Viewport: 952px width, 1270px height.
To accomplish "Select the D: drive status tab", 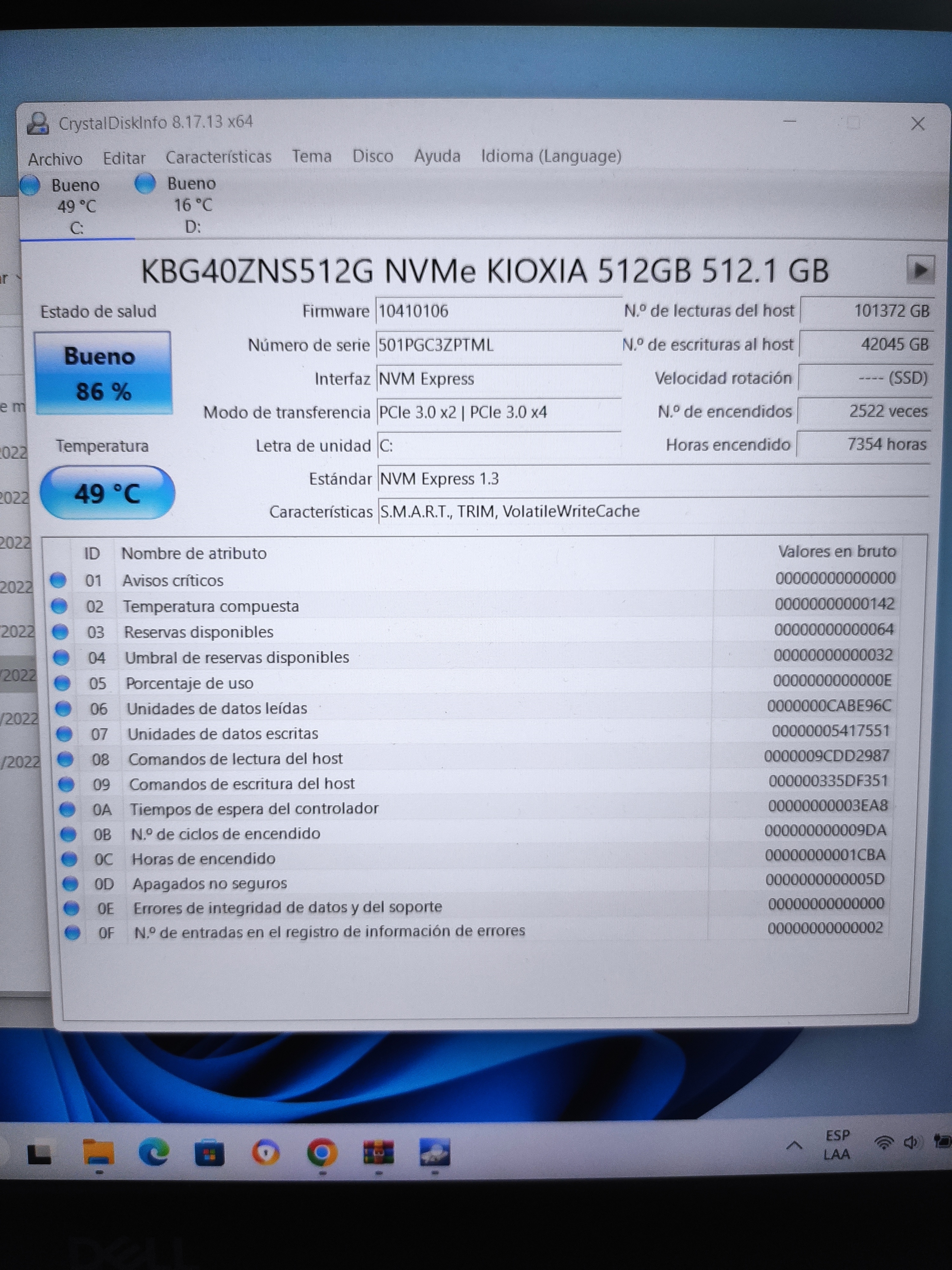I will (192, 204).
